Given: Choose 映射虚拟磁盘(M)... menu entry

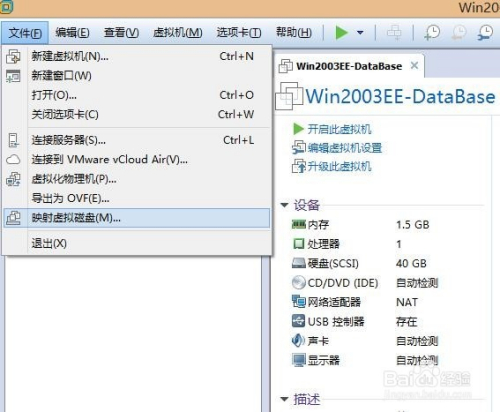Looking at the screenshot, I should [x=137, y=218].
